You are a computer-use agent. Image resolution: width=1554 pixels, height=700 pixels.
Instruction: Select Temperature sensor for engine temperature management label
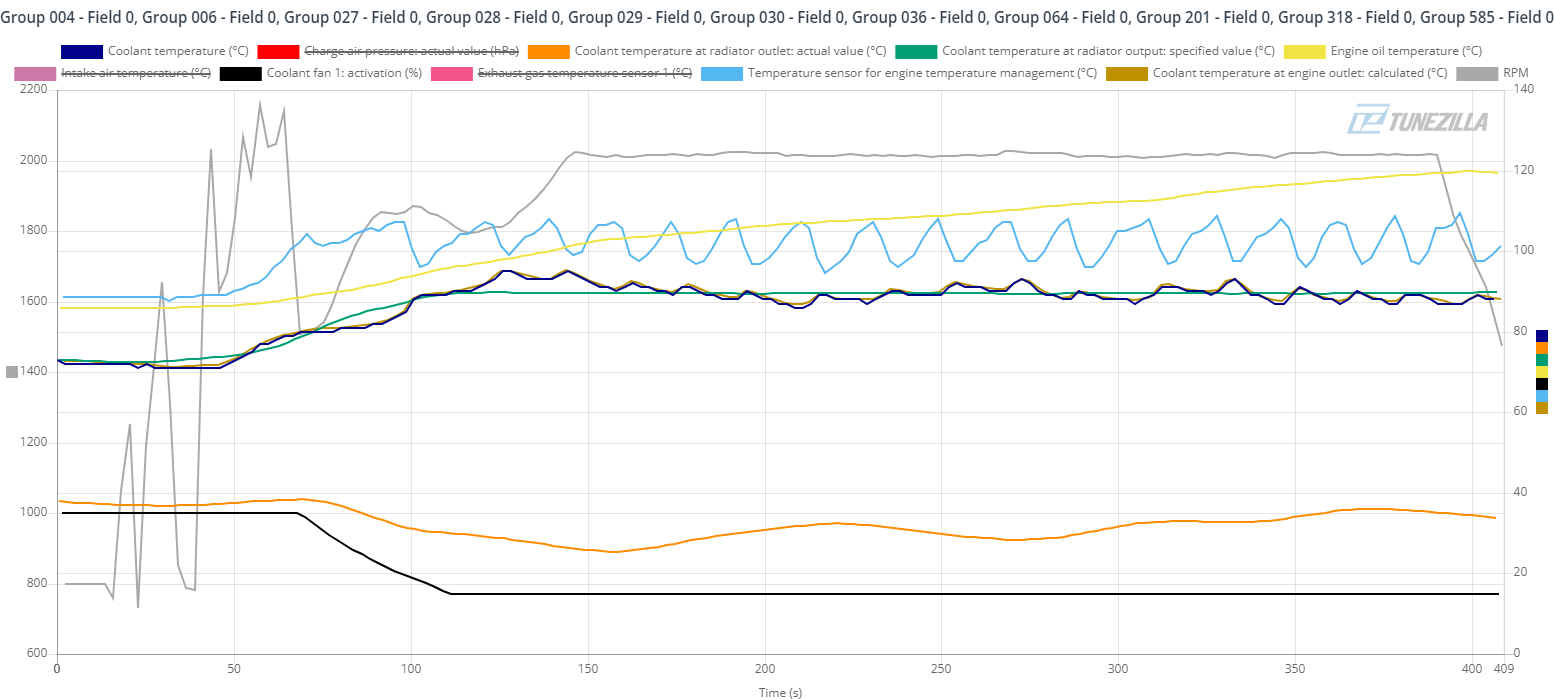921,73
